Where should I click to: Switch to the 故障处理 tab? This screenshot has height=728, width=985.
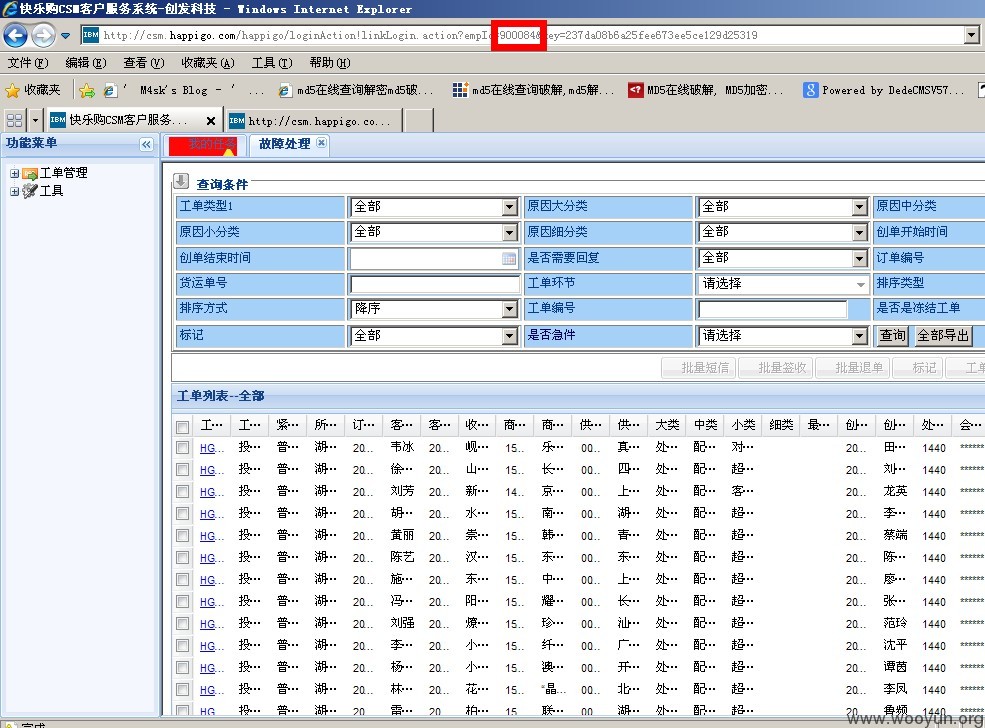tap(284, 144)
